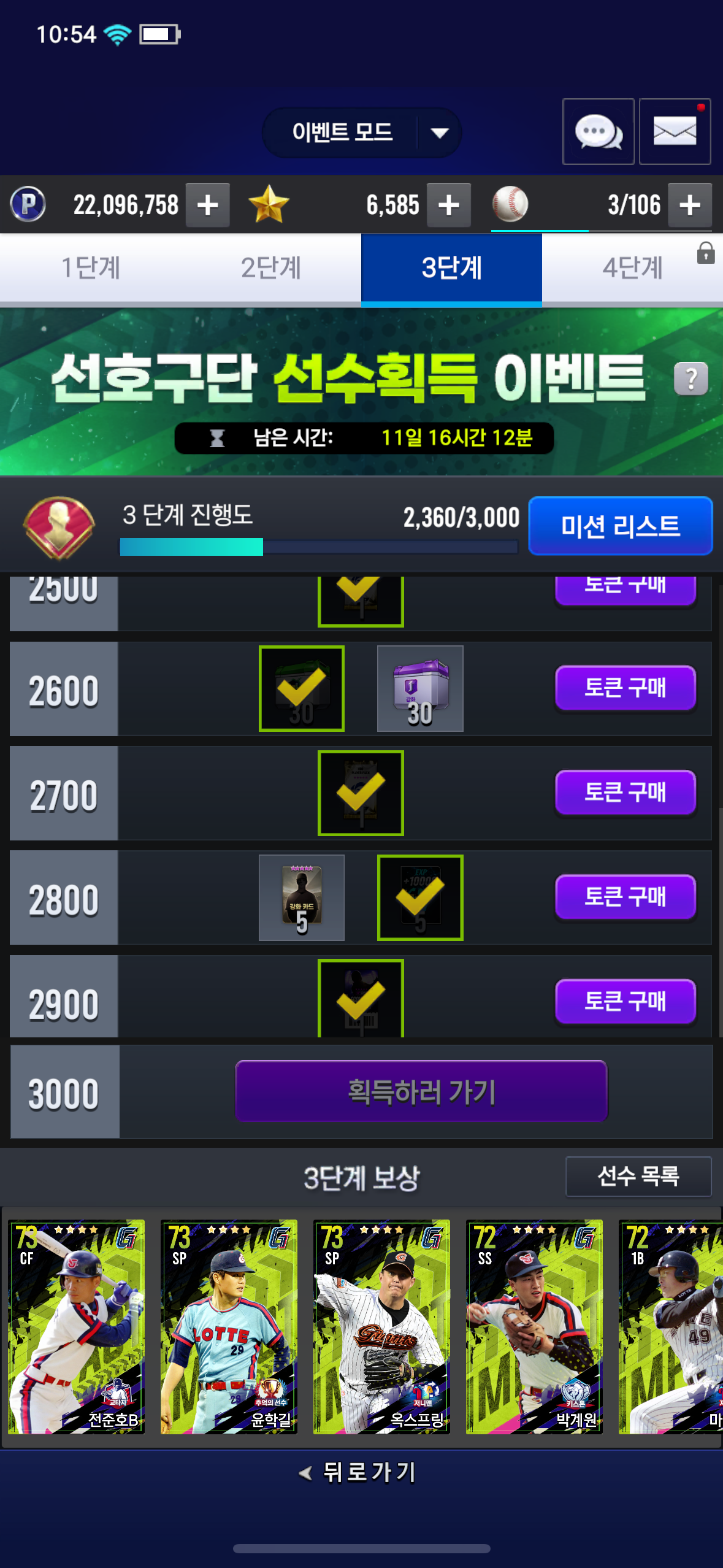This screenshot has height=1568, width=723.
Task: Tap the 3 단계 진행도 progress bar
Action: (x=319, y=547)
